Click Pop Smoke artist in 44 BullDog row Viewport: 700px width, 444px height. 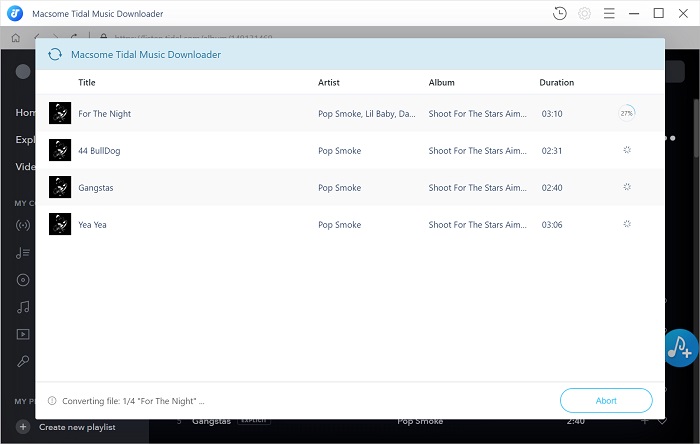pos(339,151)
